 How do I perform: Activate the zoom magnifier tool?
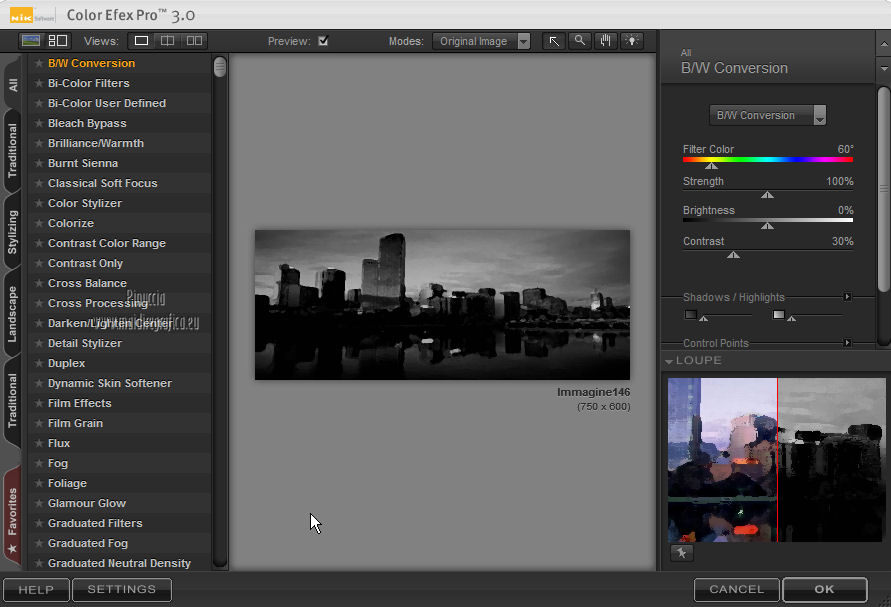coord(579,41)
